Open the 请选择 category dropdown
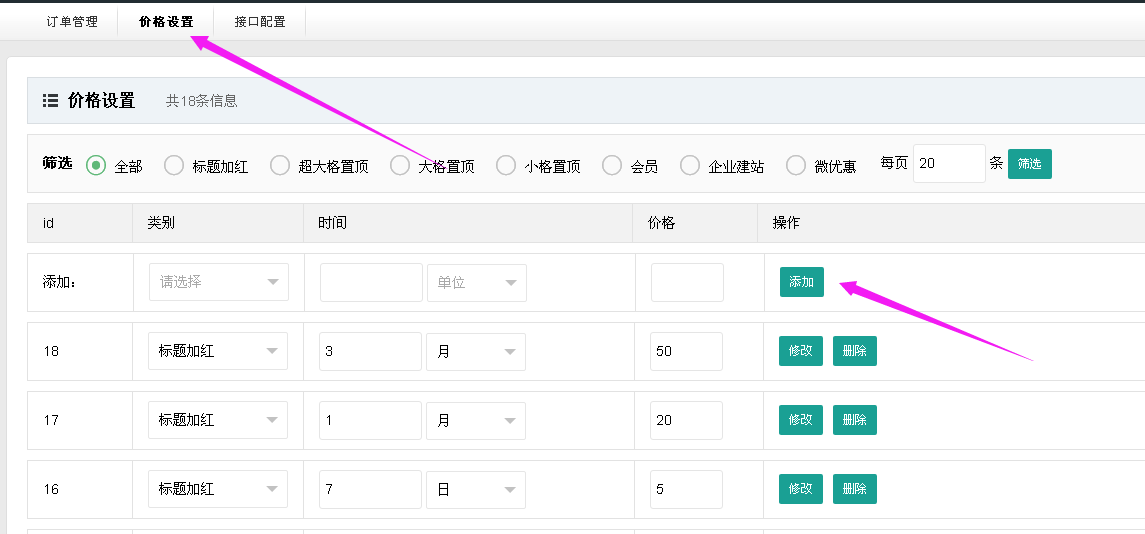Screen dimensions: 1145x534 click(x=218, y=282)
